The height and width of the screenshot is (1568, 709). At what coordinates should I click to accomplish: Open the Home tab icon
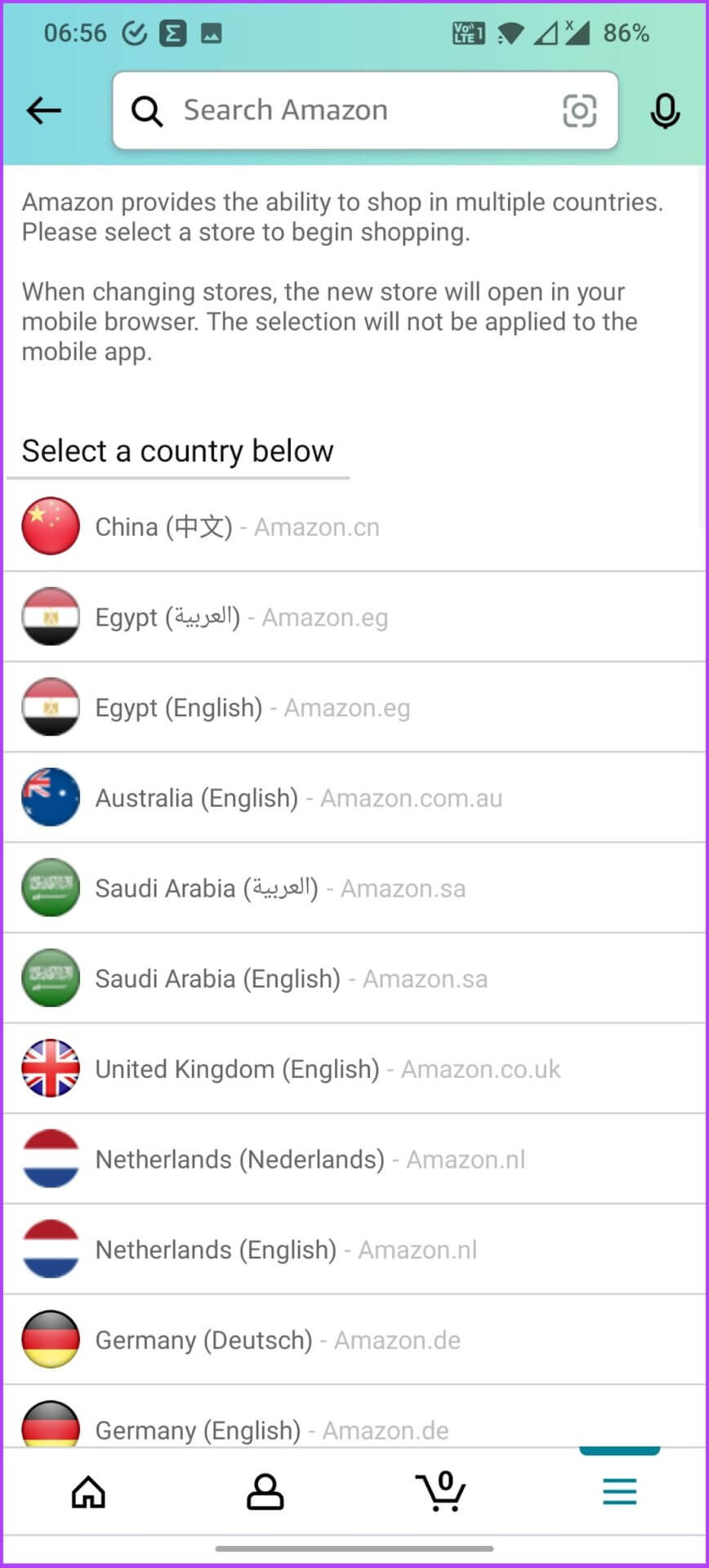(88, 1491)
